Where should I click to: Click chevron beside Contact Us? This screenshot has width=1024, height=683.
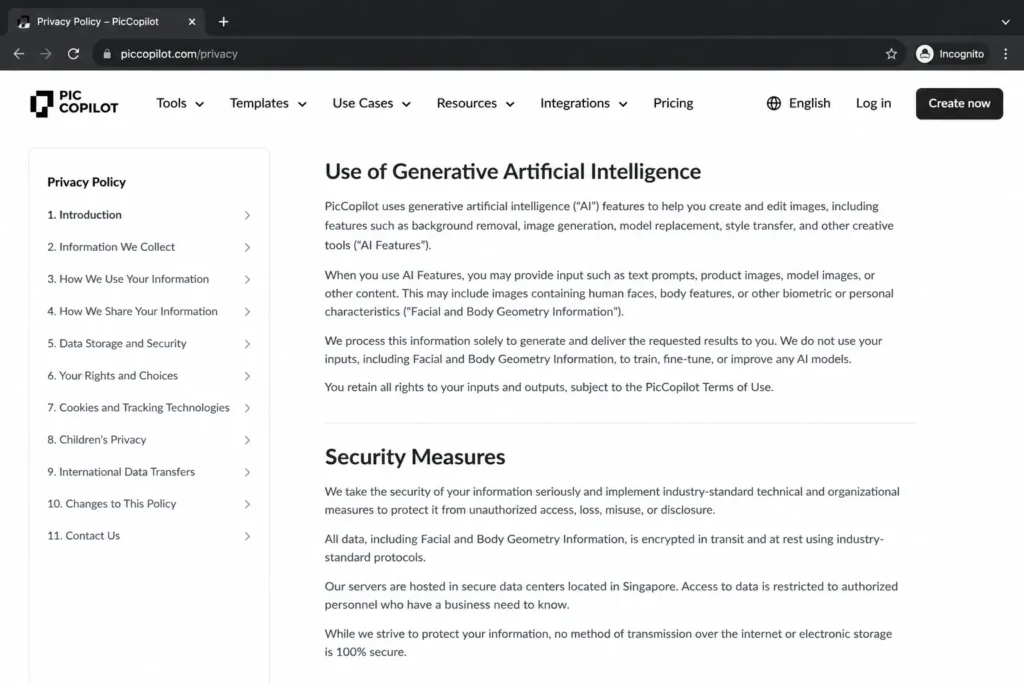(x=247, y=536)
